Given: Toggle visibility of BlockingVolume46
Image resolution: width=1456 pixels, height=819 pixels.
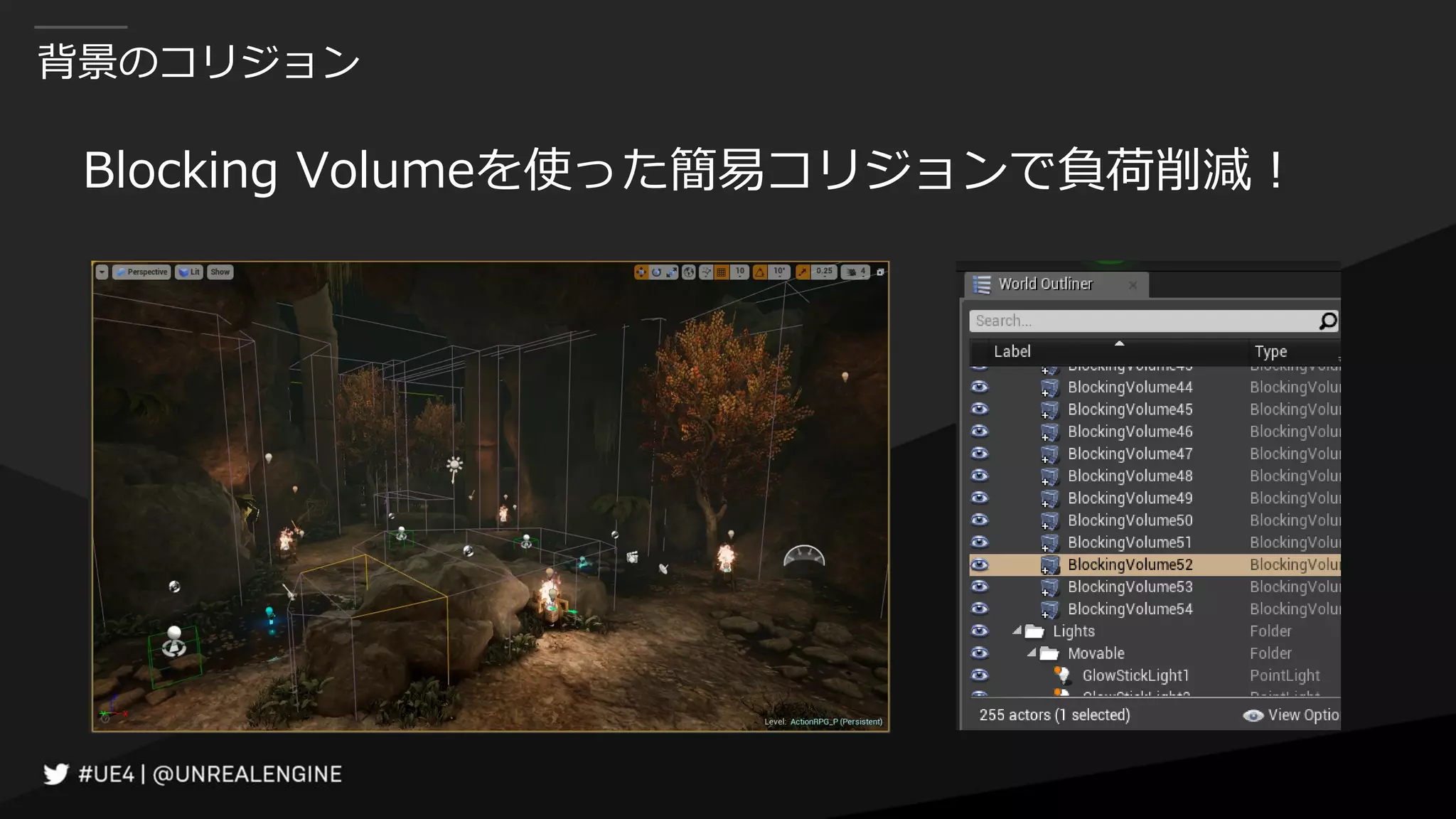Looking at the screenshot, I should 980,431.
